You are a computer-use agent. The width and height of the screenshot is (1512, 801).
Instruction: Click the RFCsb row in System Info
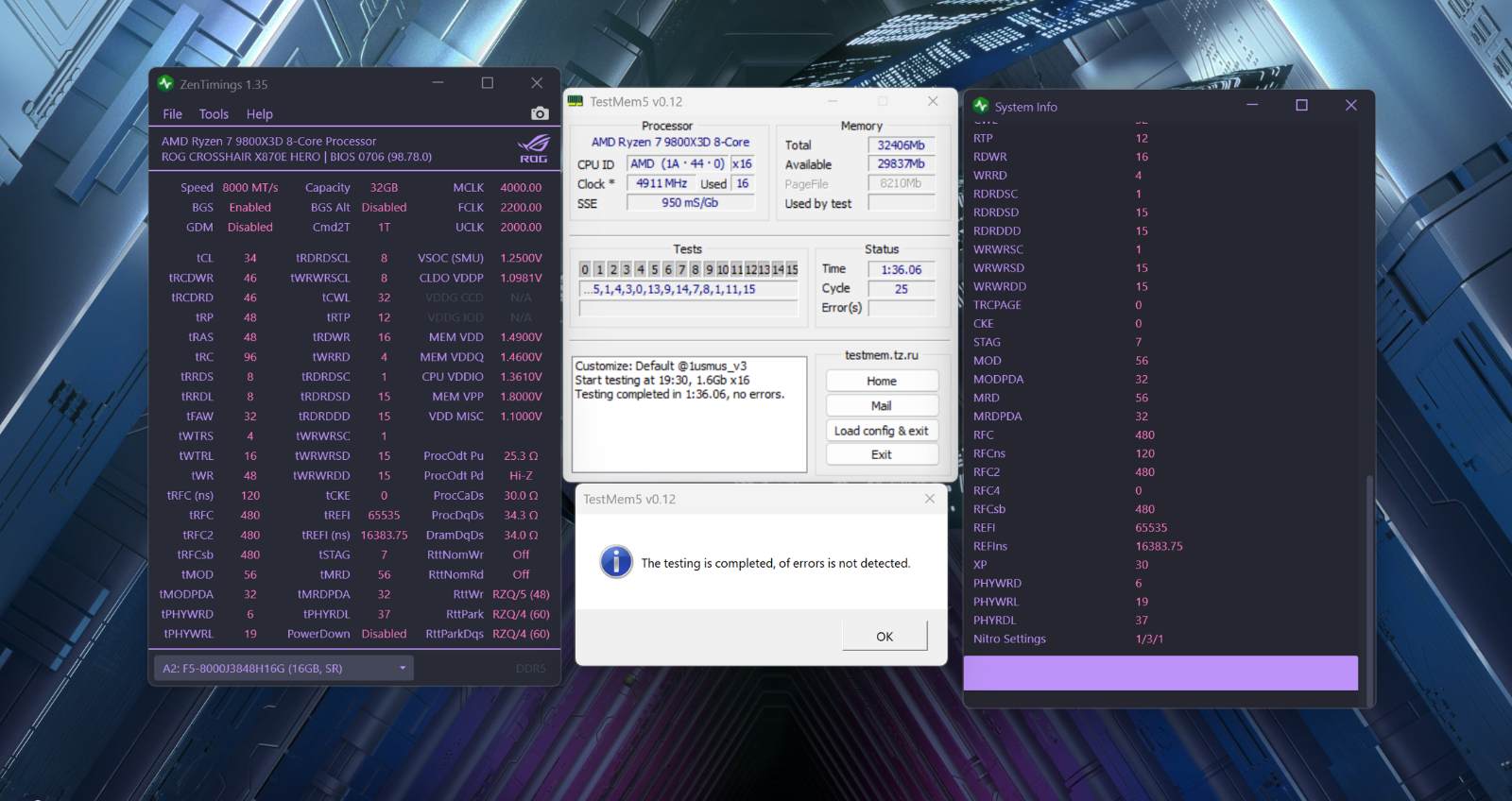pyautogui.click(x=1160, y=509)
